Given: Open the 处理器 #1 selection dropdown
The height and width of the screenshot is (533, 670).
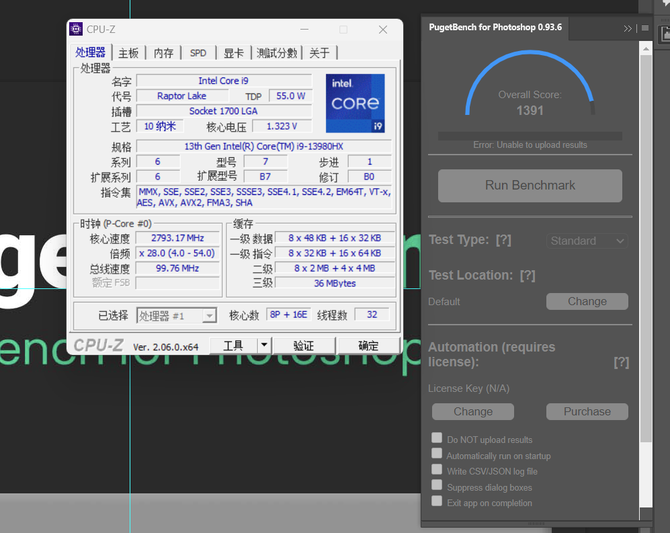Looking at the screenshot, I should tap(176, 315).
